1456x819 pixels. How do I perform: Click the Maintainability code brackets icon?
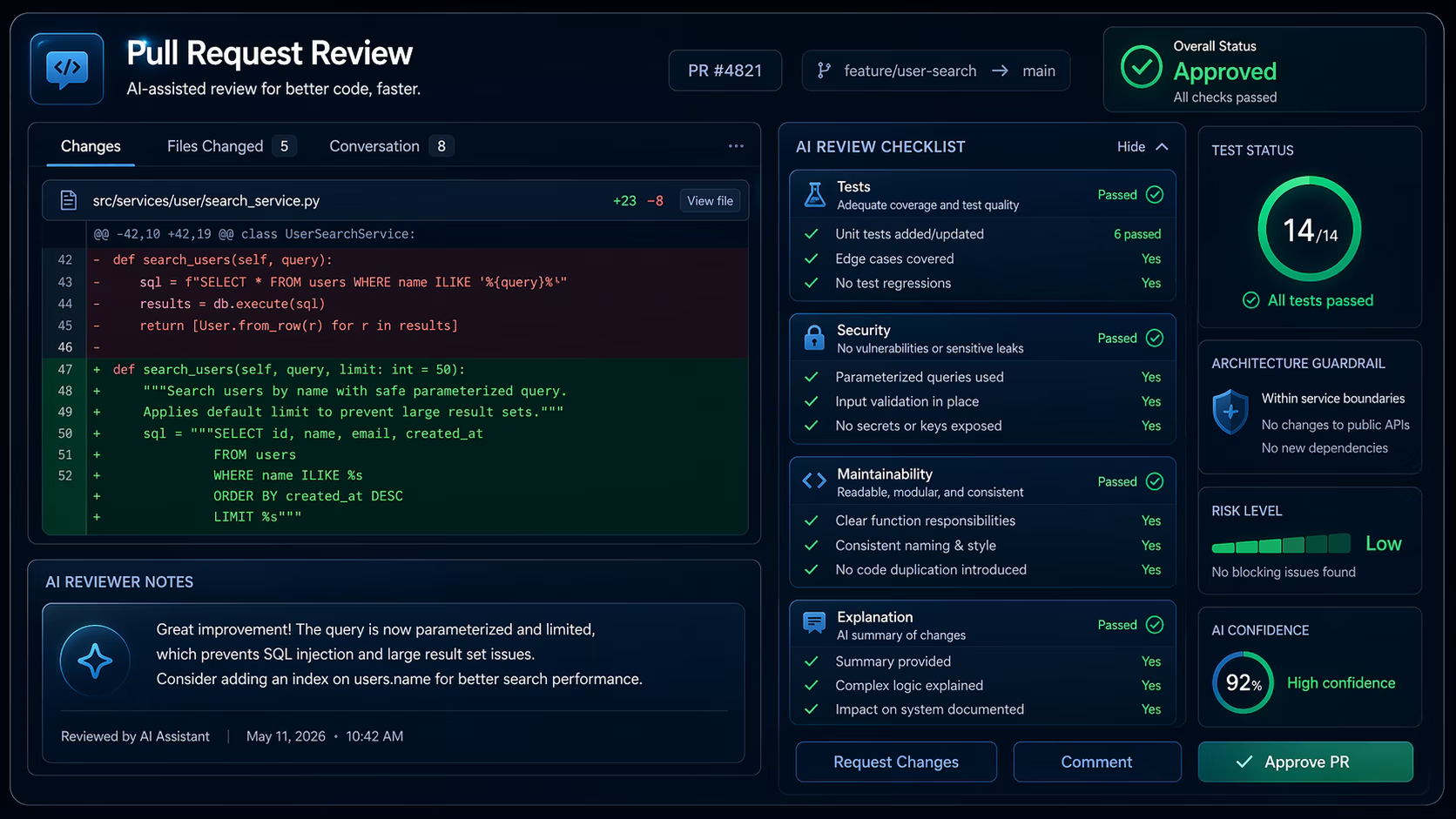coord(814,481)
